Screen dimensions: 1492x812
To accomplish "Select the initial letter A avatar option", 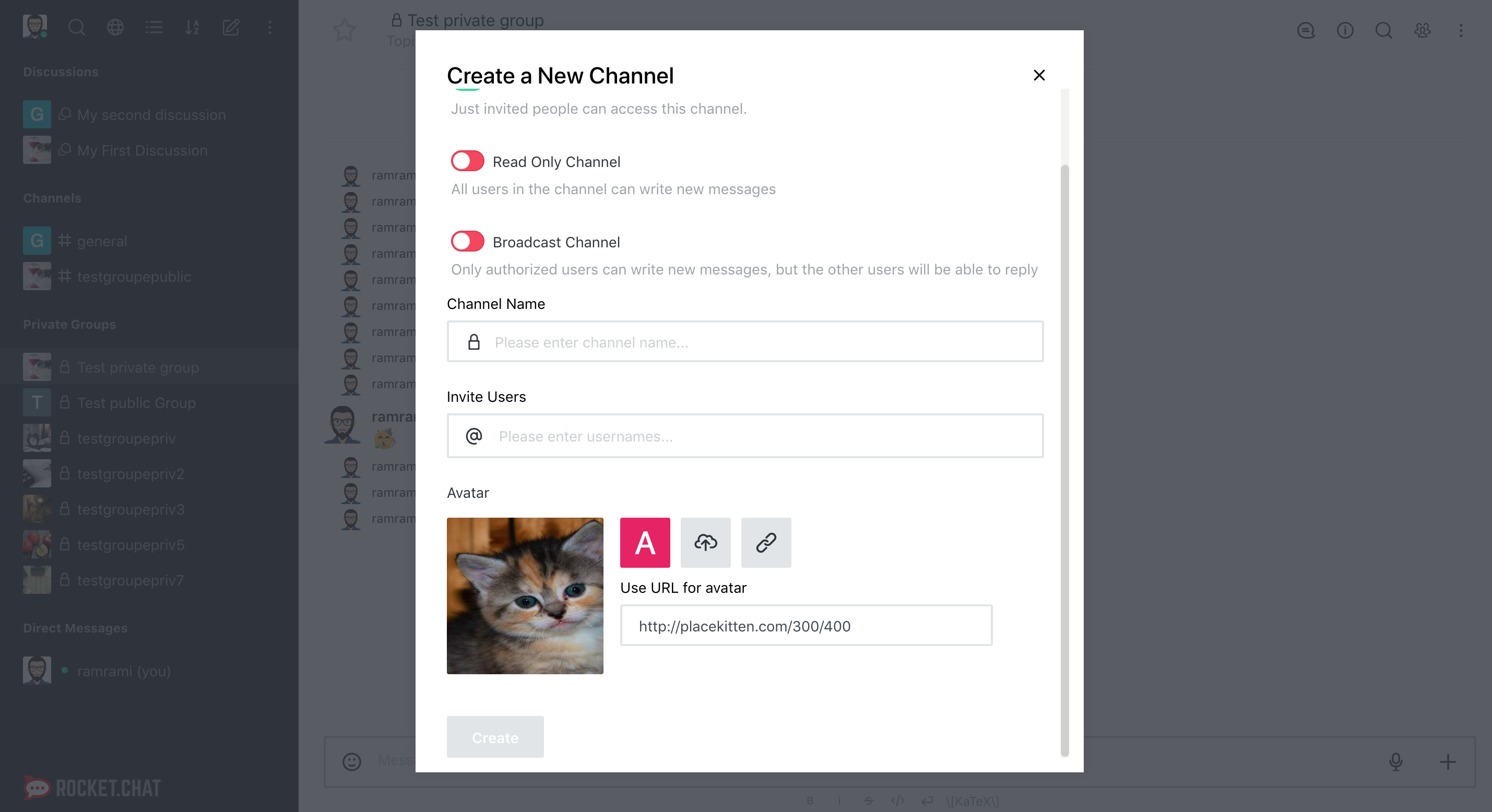I will [645, 543].
